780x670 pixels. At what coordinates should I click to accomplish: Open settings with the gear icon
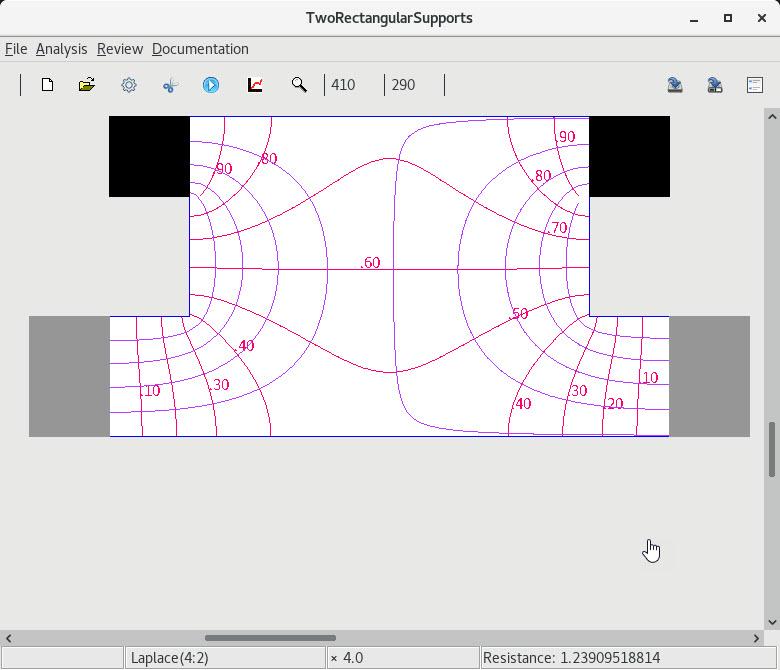[129, 85]
